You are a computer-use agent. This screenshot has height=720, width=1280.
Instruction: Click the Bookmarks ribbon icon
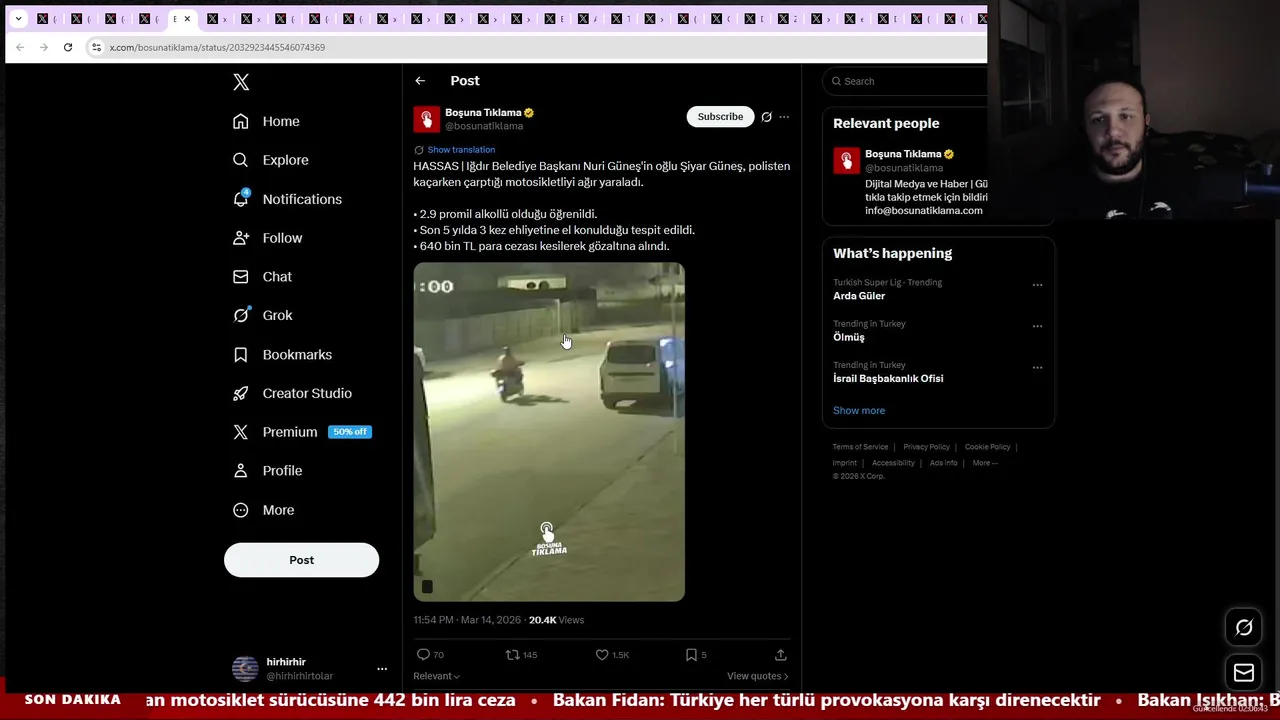[x=241, y=355]
